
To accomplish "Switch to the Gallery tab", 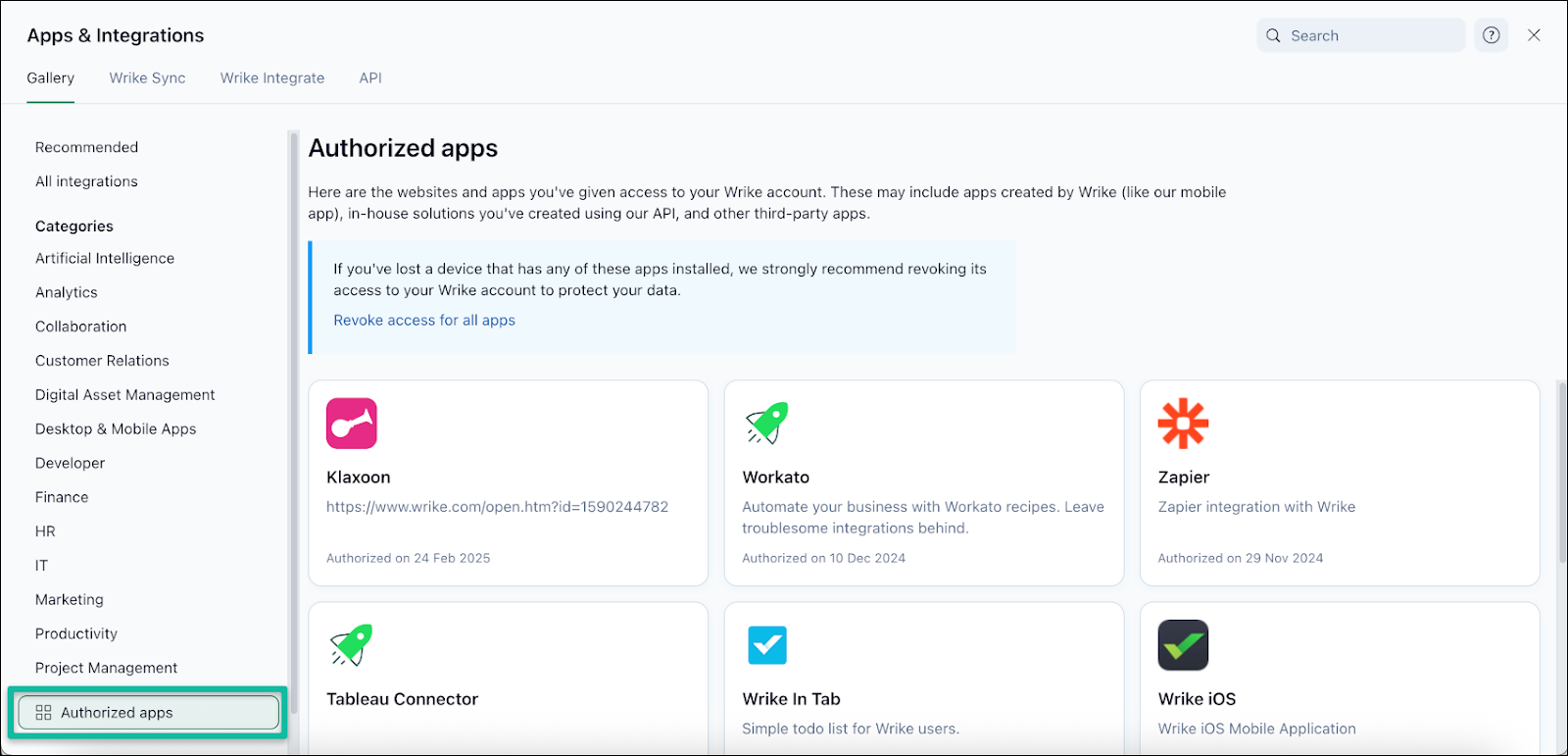I will pyautogui.click(x=51, y=77).
